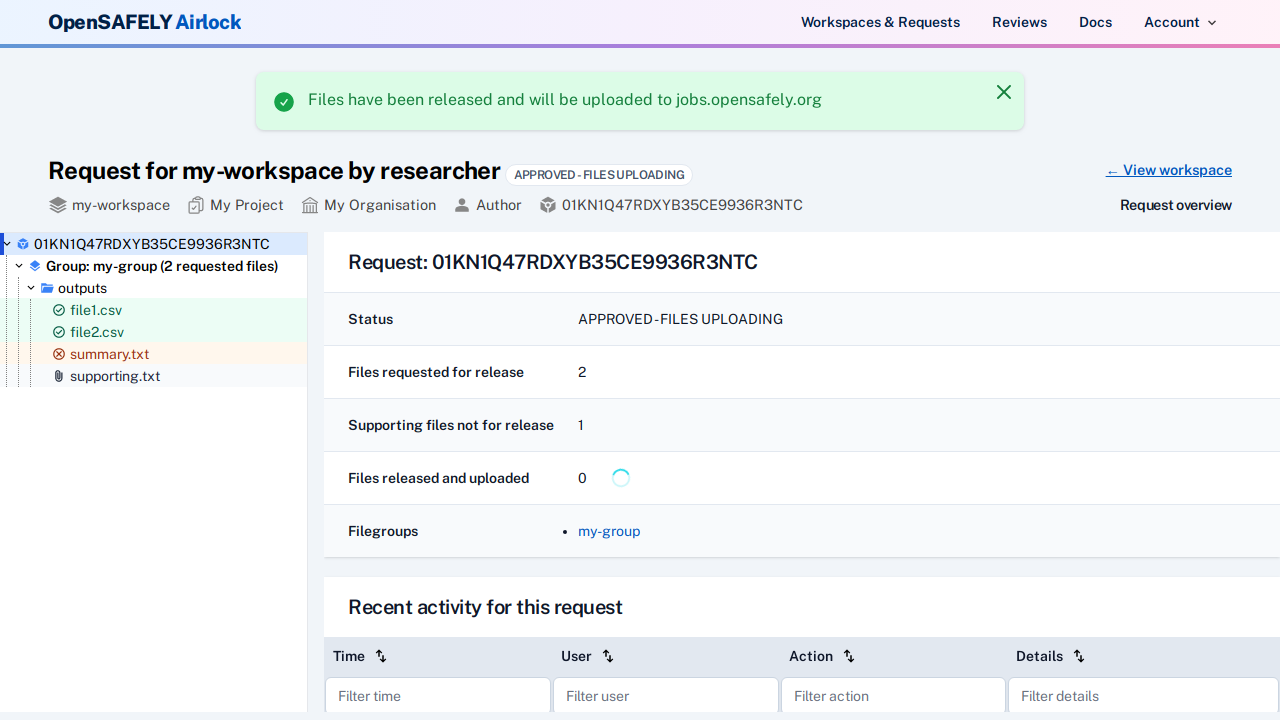Viewport: 1280px width, 720px height.
Task: Click the paperclip icon beside supporting.txt
Action: (58, 376)
